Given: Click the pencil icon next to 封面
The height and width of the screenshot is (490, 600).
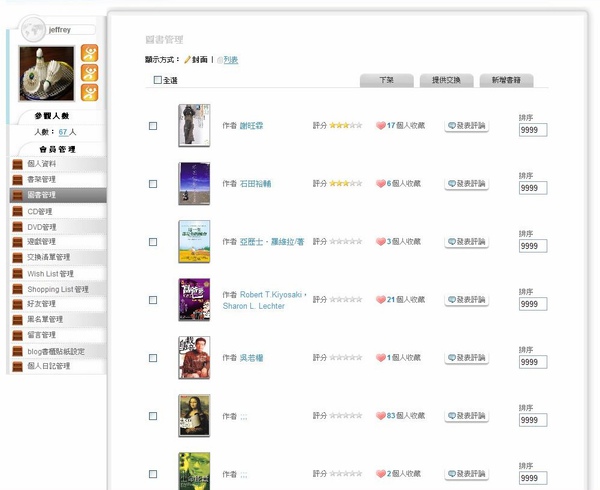Looking at the screenshot, I should pos(187,60).
